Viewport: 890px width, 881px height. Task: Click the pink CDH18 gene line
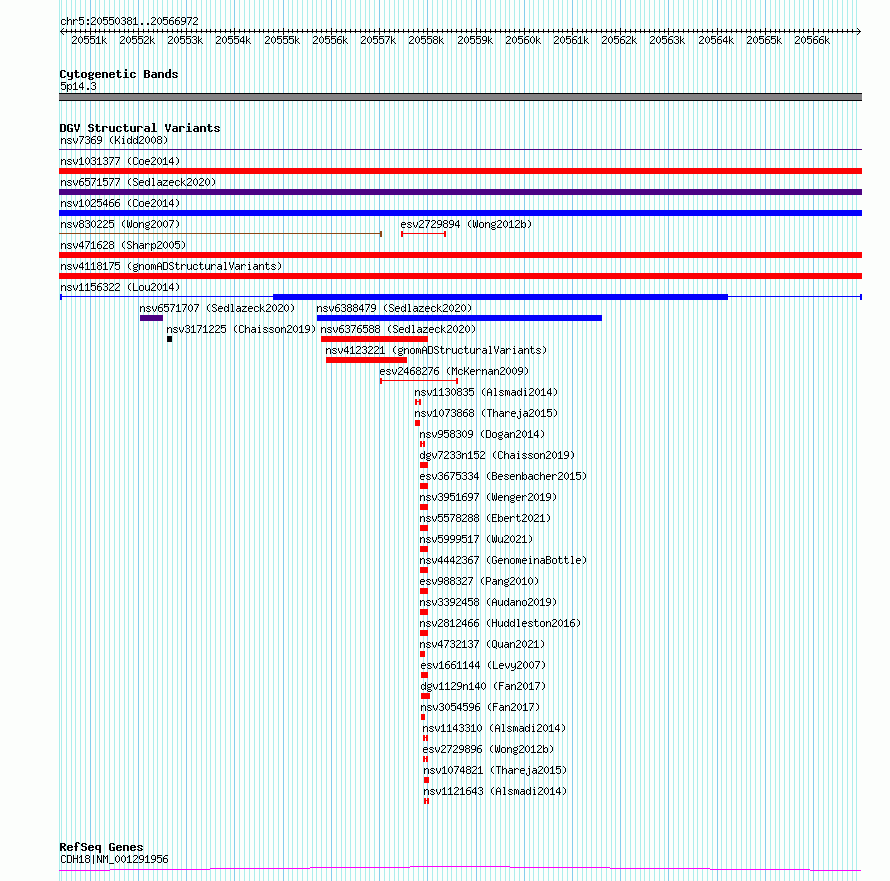tap(460, 869)
